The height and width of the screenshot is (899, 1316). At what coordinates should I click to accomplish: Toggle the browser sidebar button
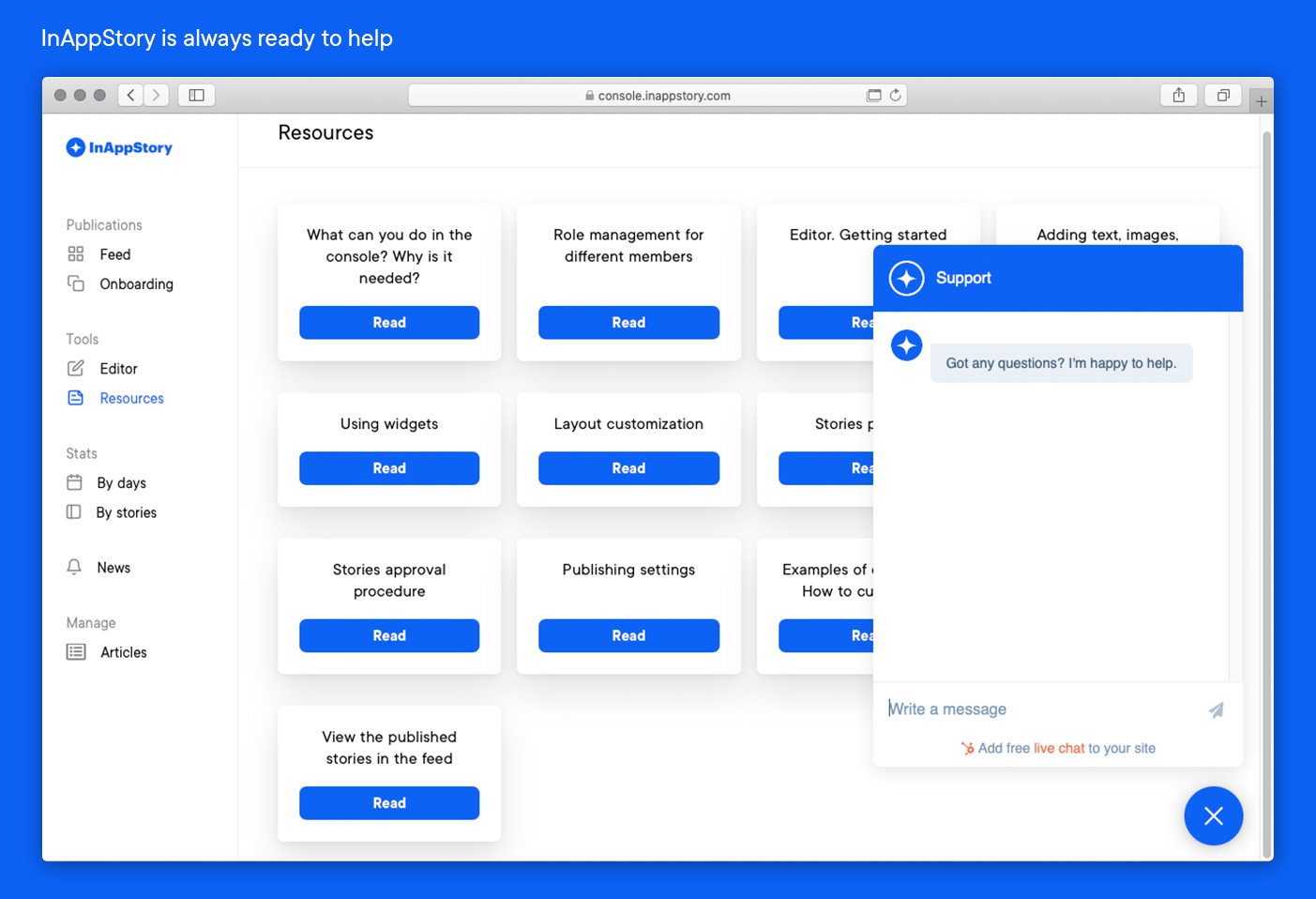pyautogui.click(x=197, y=95)
